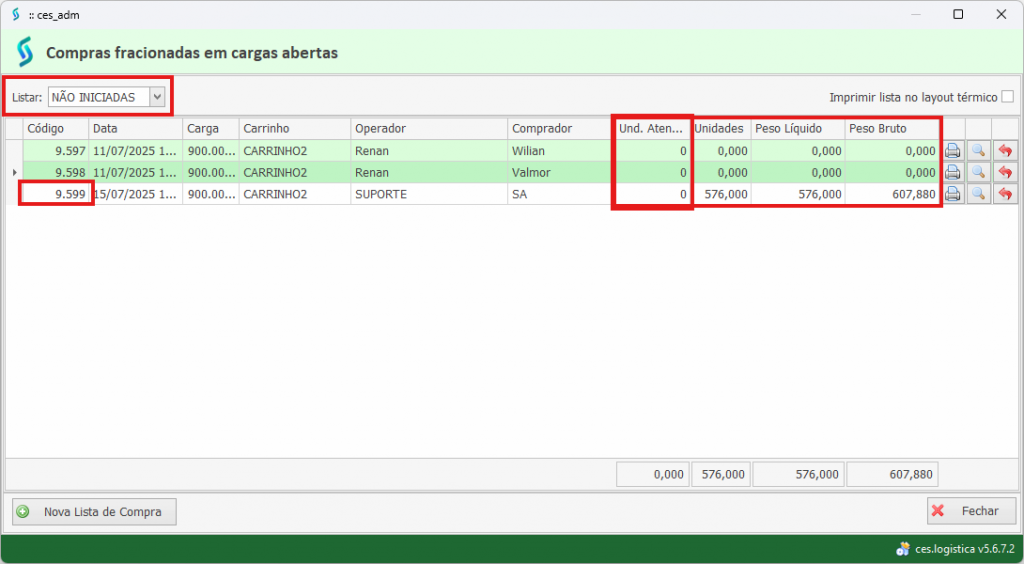1024x564 pixels.
Task: Click buyer Valmor cell
Action: pos(561,172)
